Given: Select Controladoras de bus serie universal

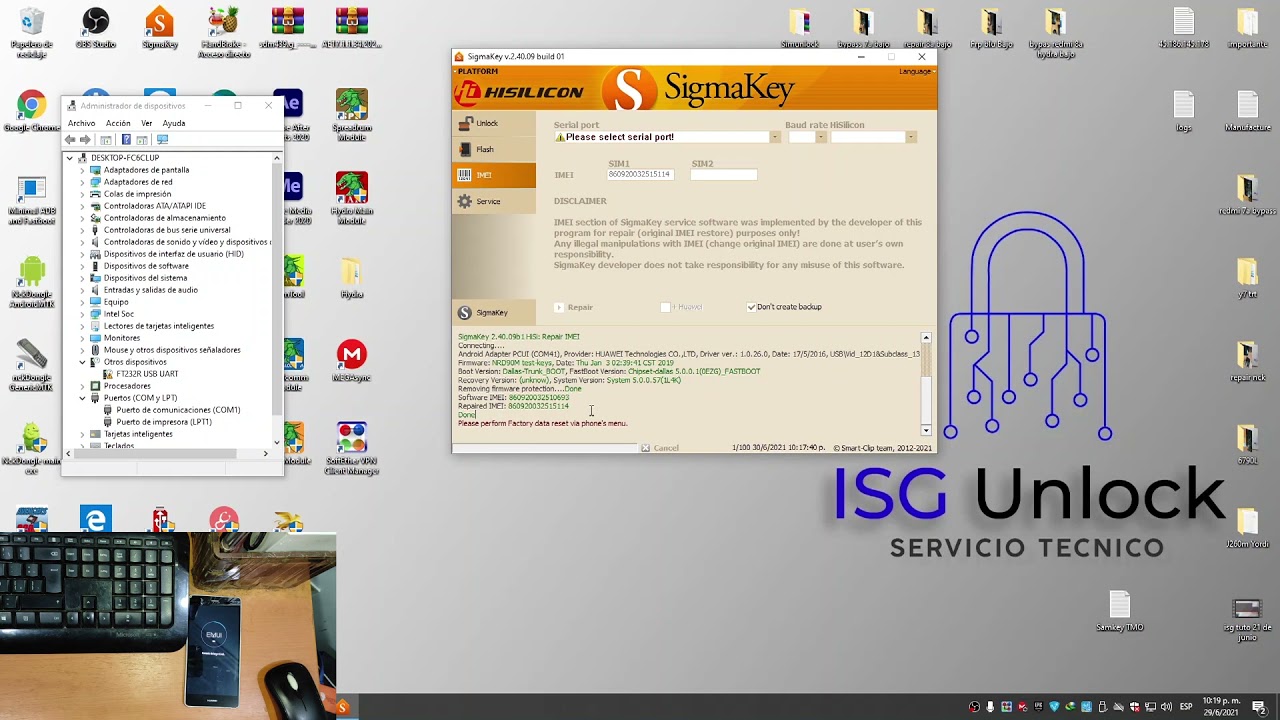Looking at the screenshot, I should 167,230.
